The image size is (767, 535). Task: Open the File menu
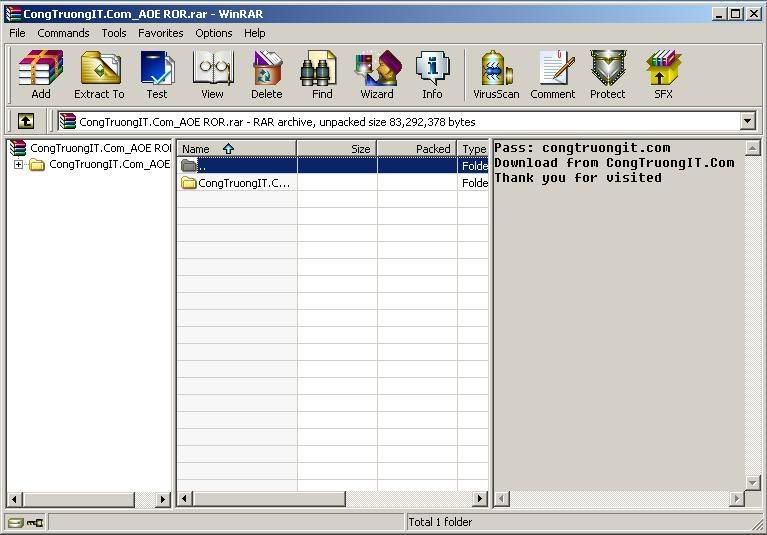coord(17,33)
